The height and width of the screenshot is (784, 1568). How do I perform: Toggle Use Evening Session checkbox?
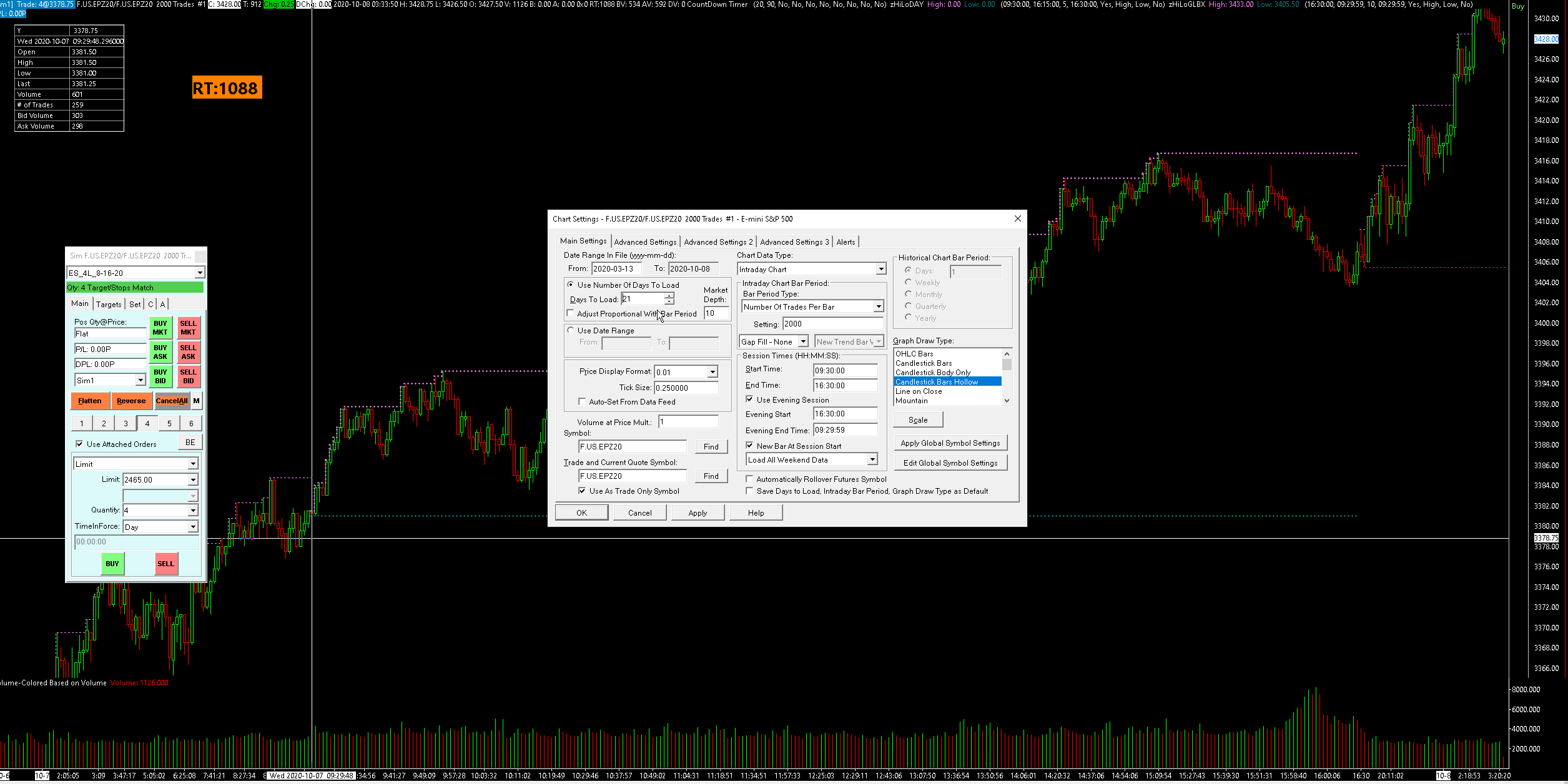pos(749,399)
